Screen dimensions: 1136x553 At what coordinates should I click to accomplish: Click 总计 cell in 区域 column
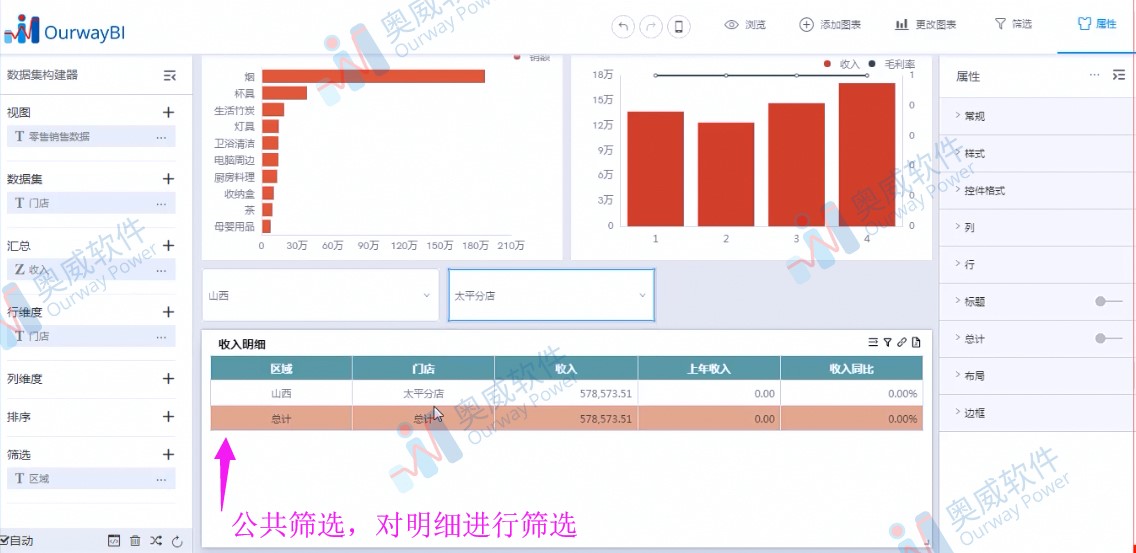coord(282,418)
